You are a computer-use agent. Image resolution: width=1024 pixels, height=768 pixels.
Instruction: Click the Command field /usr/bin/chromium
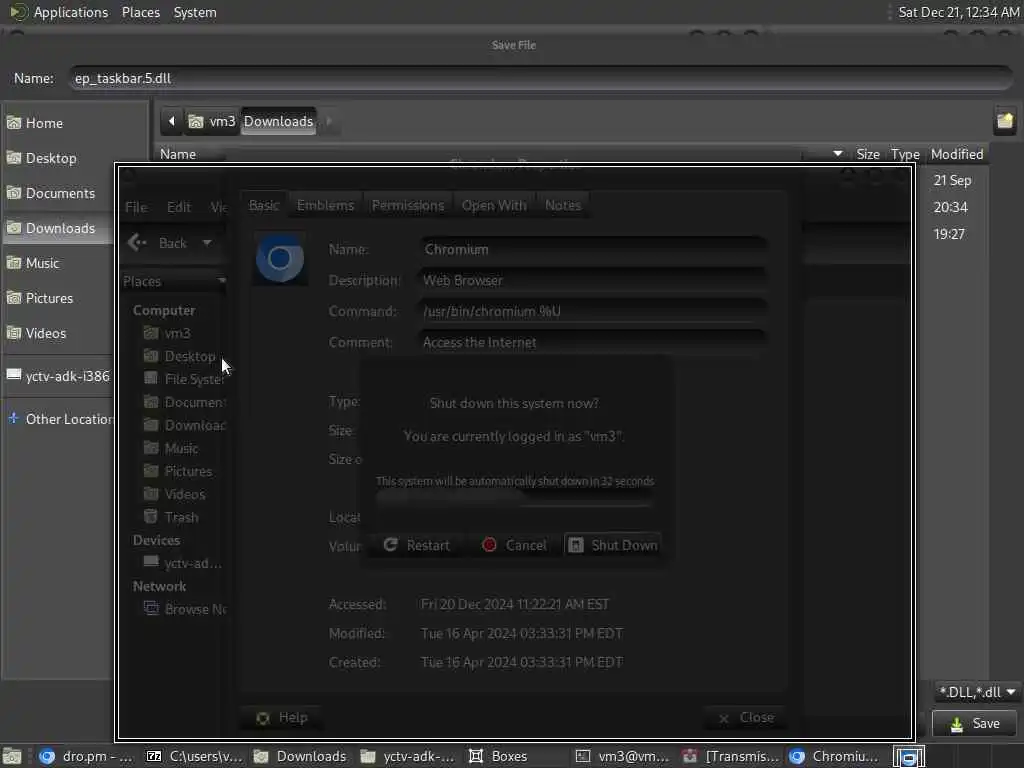(x=593, y=312)
